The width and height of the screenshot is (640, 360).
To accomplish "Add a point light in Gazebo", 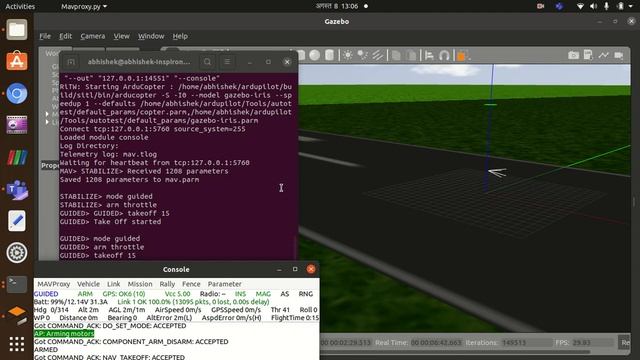I will tap(348, 55).
